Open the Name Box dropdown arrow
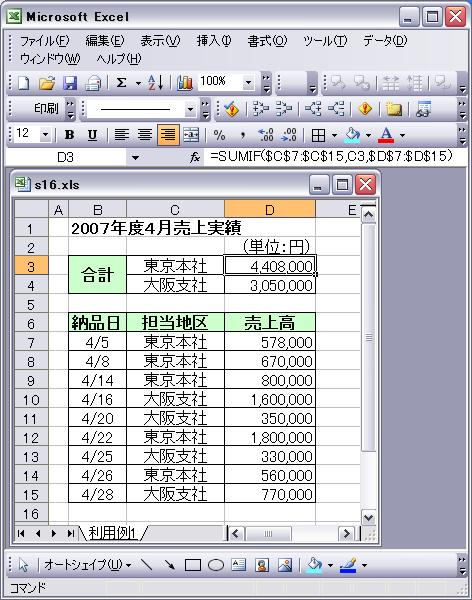The image size is (472, 600). [x=136, y=157]
